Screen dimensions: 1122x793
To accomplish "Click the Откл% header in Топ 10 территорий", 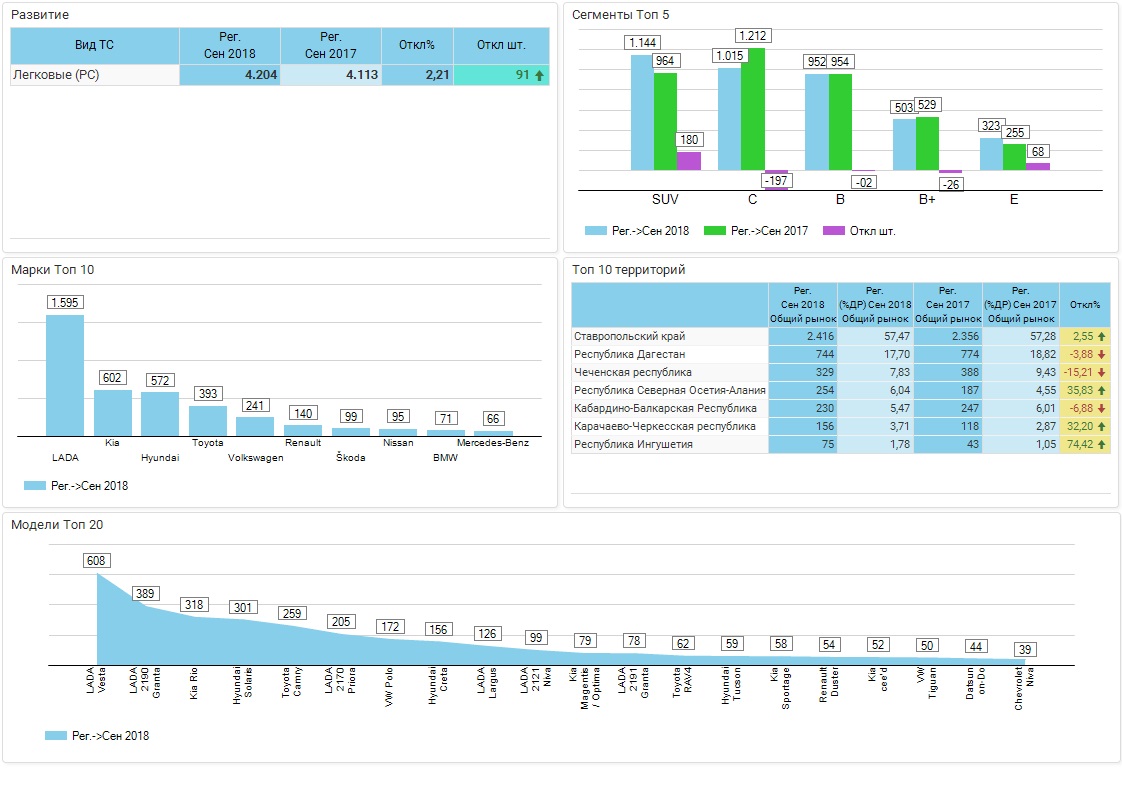I will pos(1084,304).
